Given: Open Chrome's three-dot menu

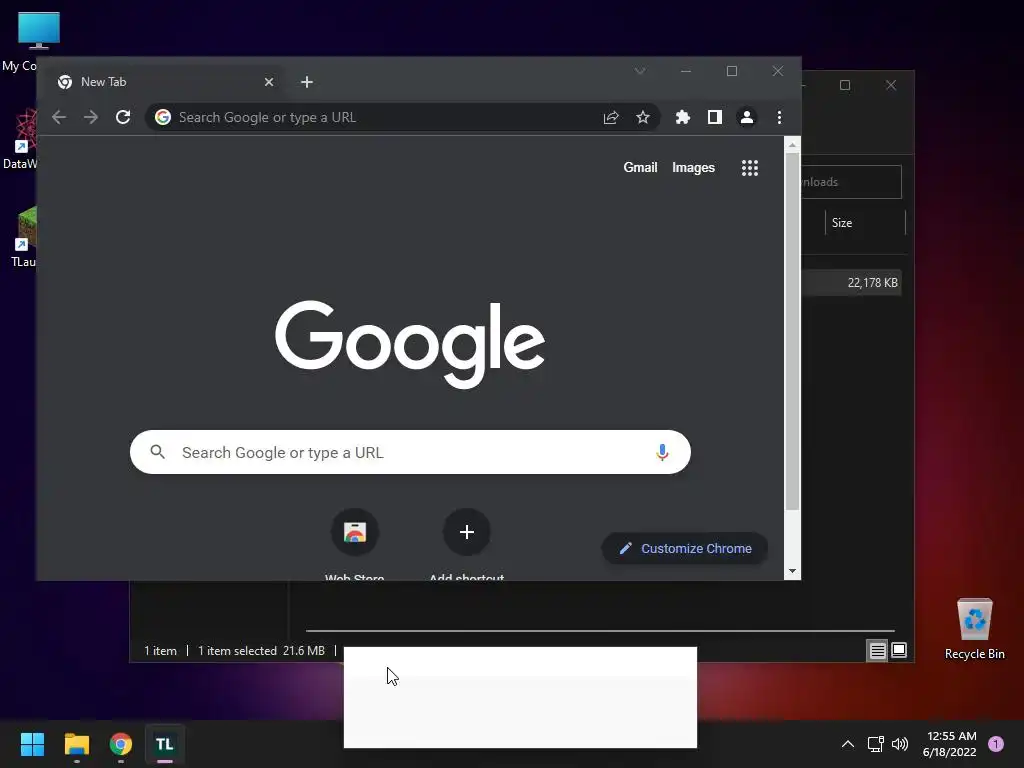Looking at the screenshot, I should click(779, 117).
